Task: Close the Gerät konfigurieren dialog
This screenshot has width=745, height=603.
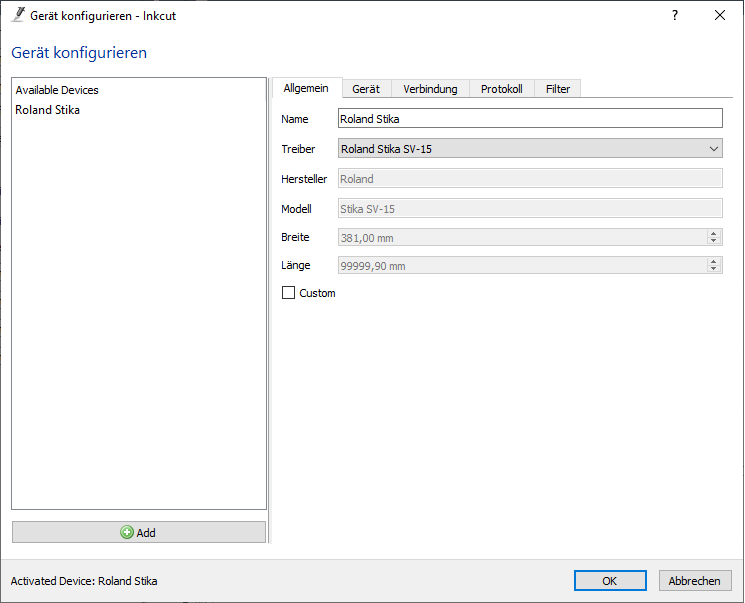Action: point(720,16)
